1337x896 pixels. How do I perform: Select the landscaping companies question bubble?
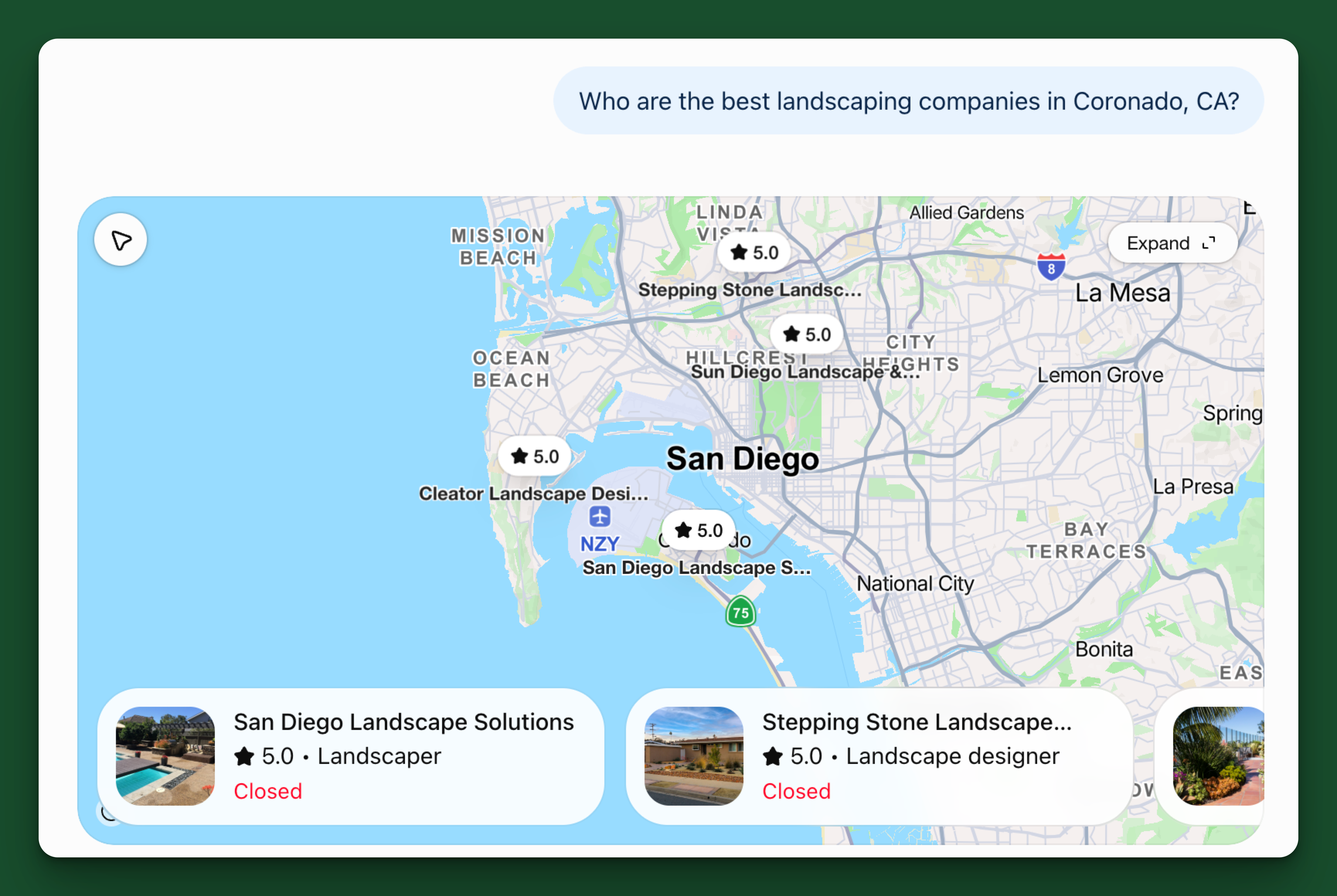(x=908, y=101)
